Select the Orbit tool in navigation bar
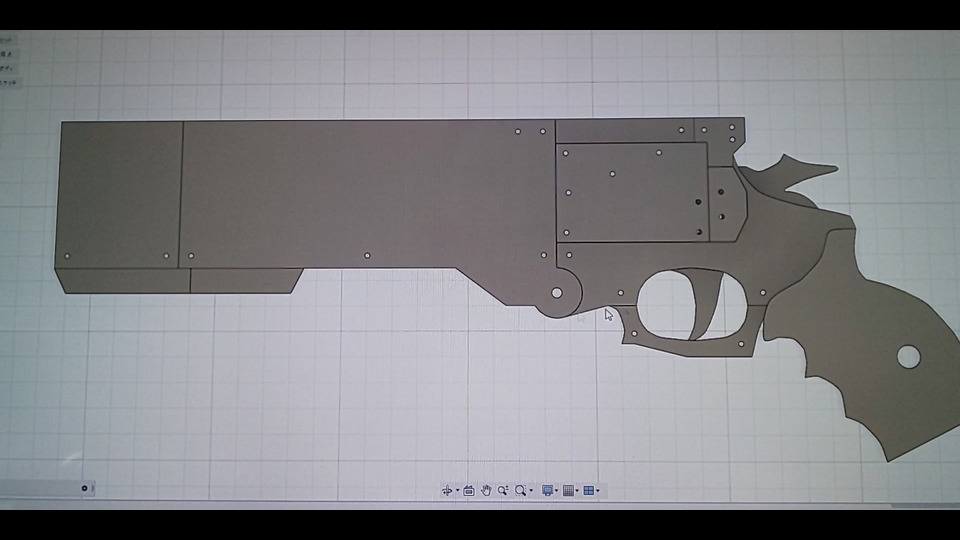This screenshot has height=540, width=960. click(447, 490)
